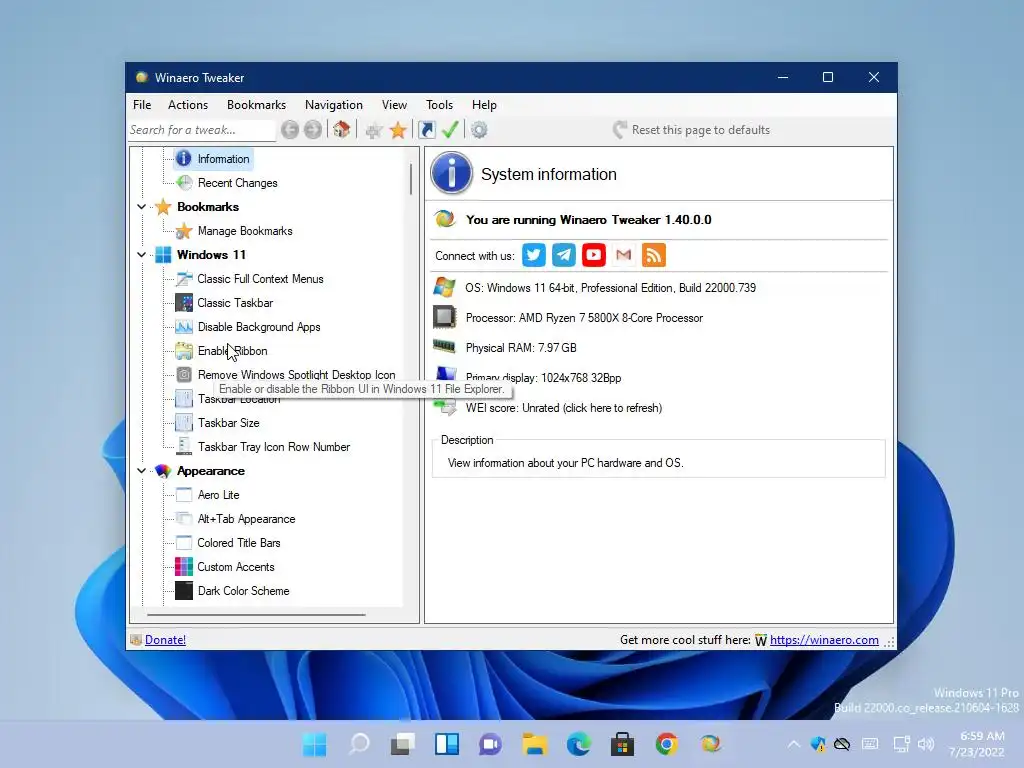Open the Help menu

[484, 104]
